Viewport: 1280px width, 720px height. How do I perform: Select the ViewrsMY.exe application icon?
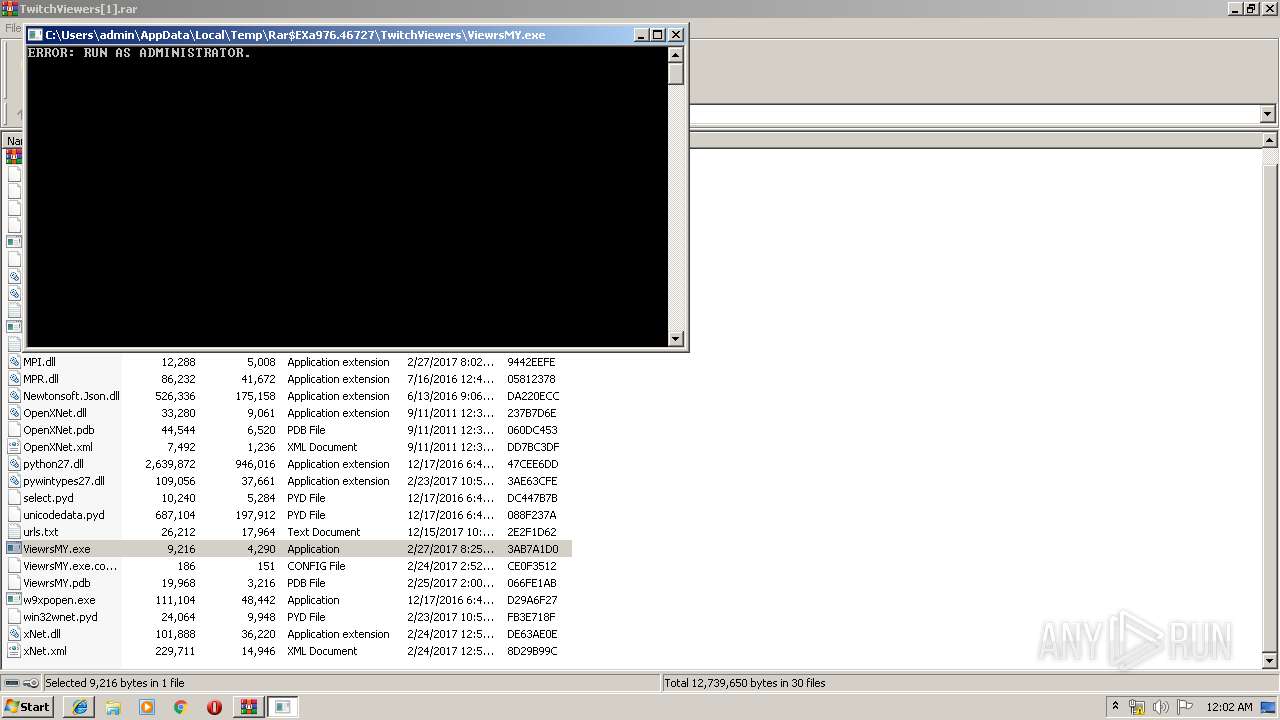coord(14,549)
